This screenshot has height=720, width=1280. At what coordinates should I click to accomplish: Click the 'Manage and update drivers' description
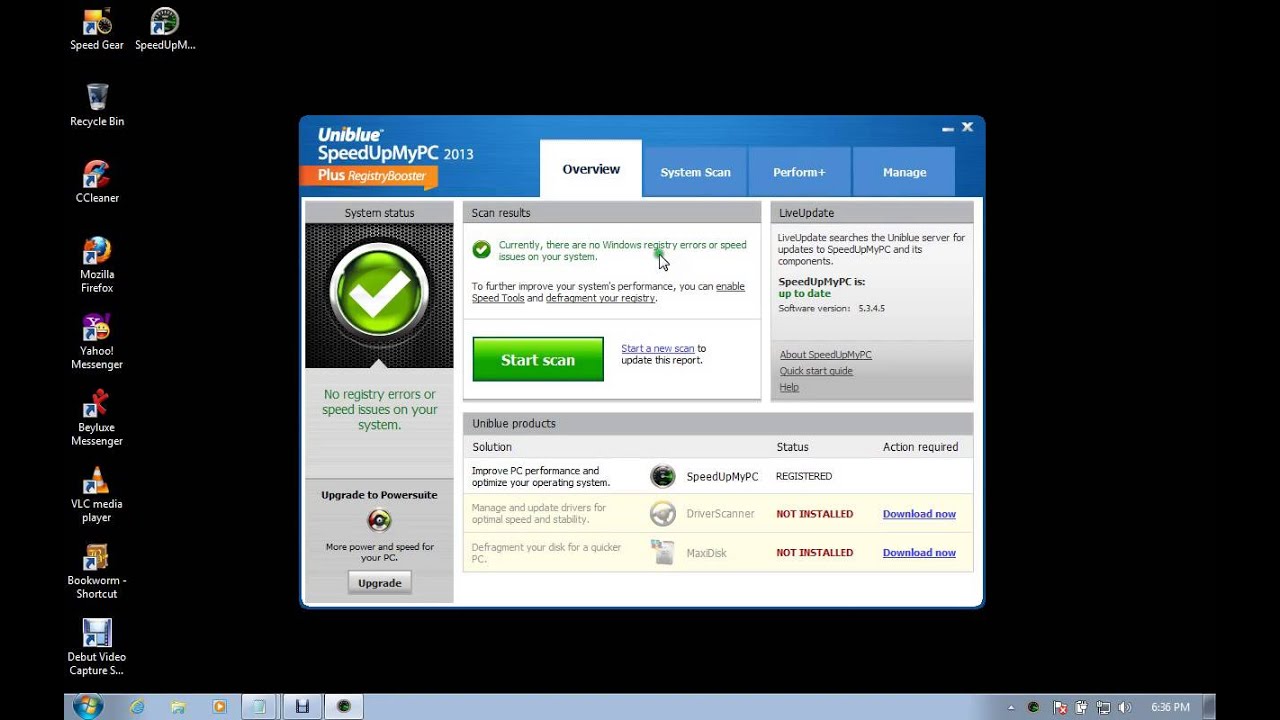click(539, 514)
